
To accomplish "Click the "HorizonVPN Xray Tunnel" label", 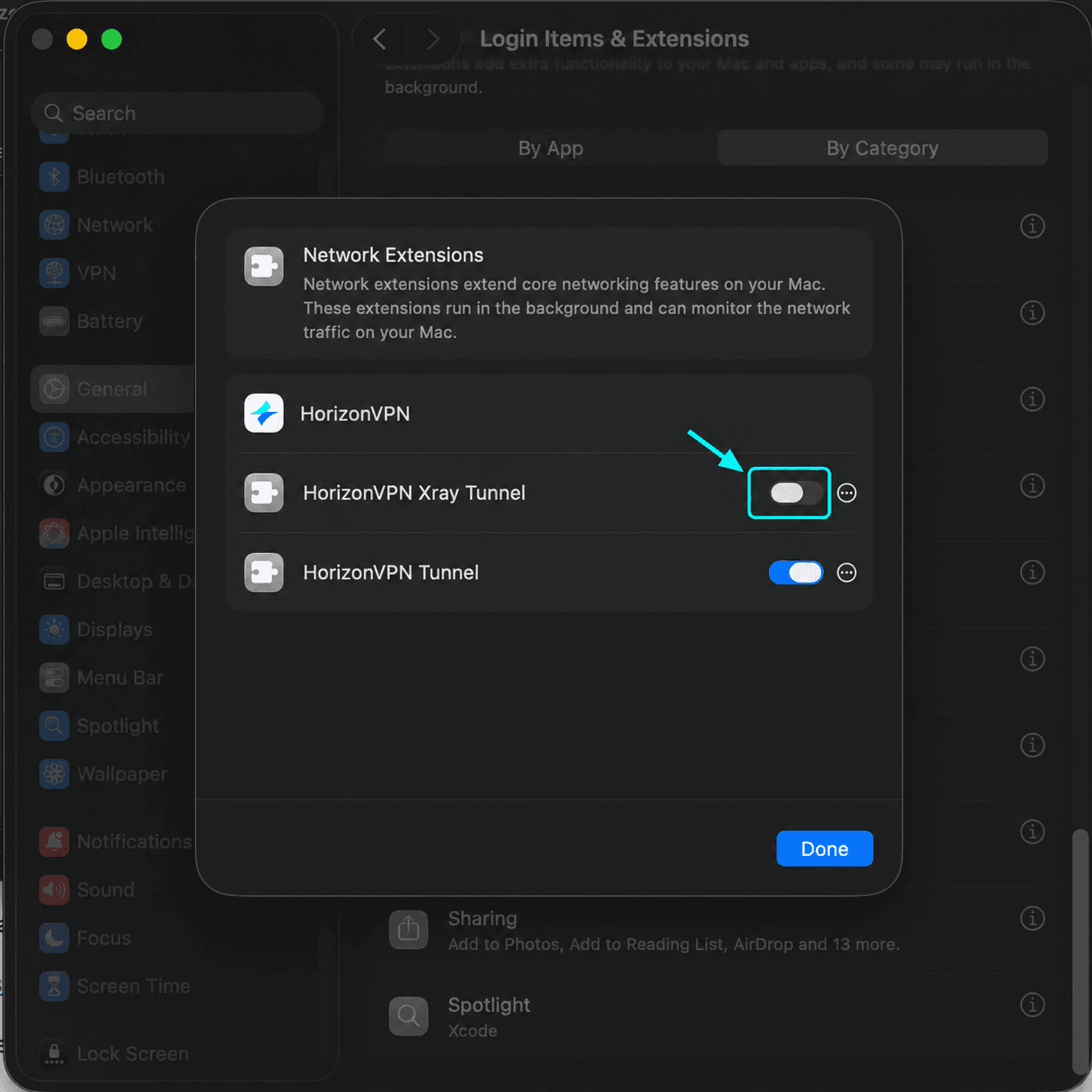I will 415,493.
